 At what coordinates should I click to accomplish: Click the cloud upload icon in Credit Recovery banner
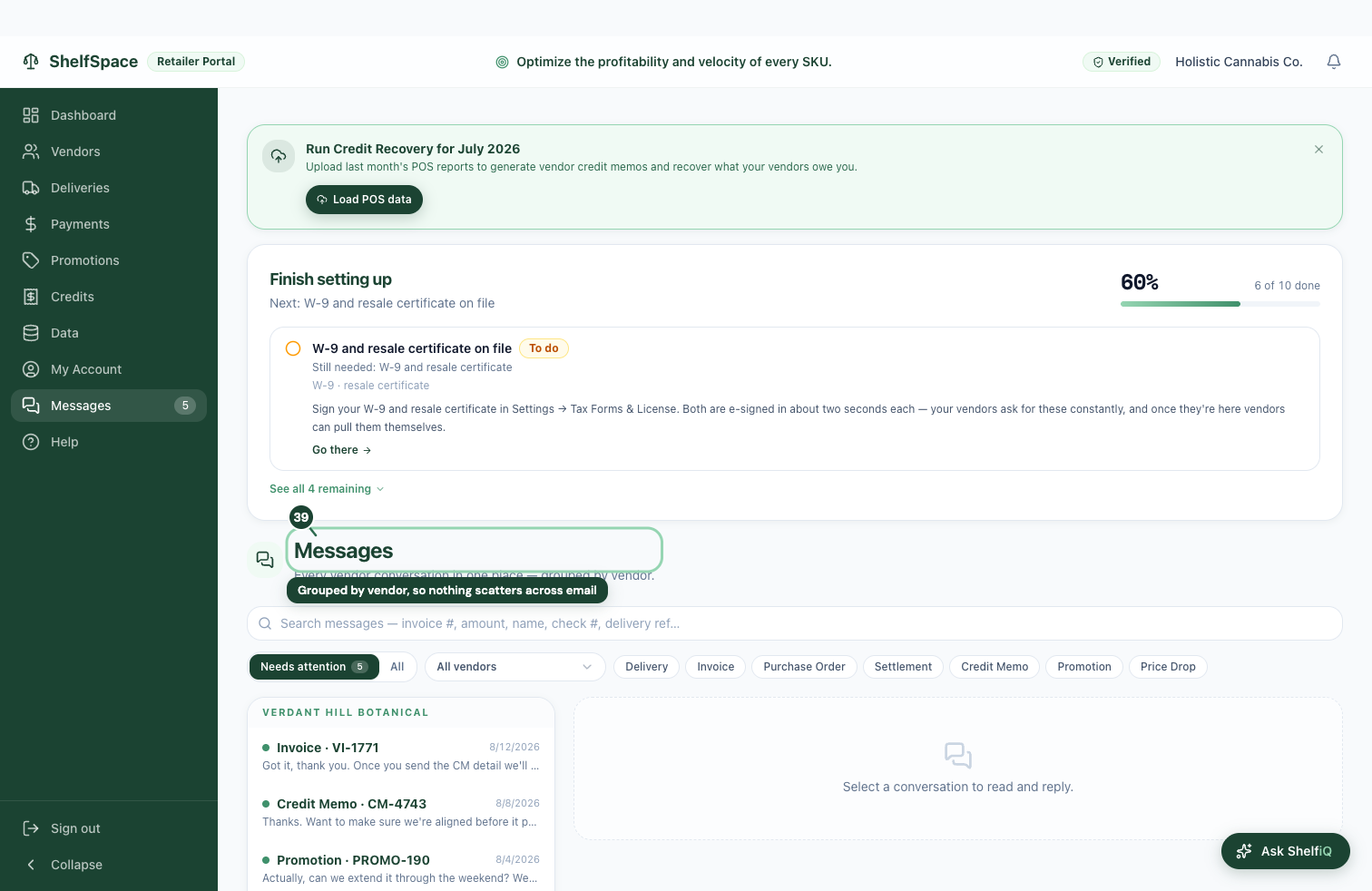279,156
